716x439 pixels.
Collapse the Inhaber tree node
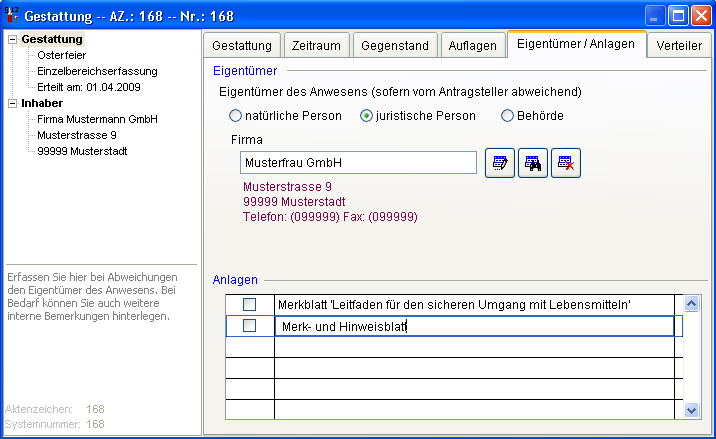pos(12,103)
